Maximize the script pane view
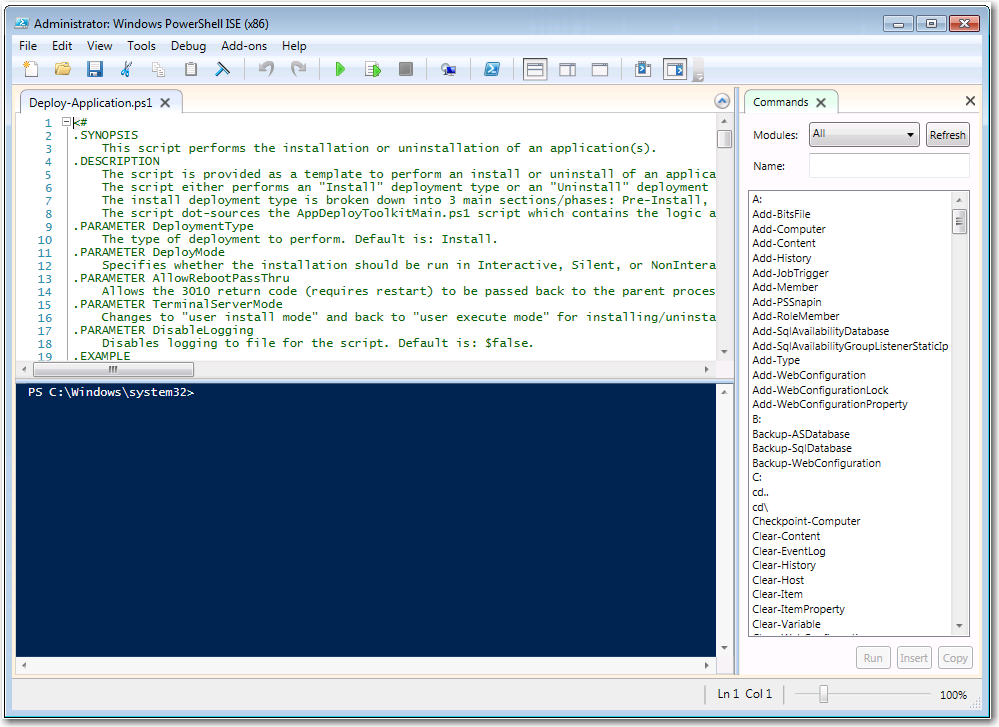The image size is (999, 727). [x=599, y=69]
